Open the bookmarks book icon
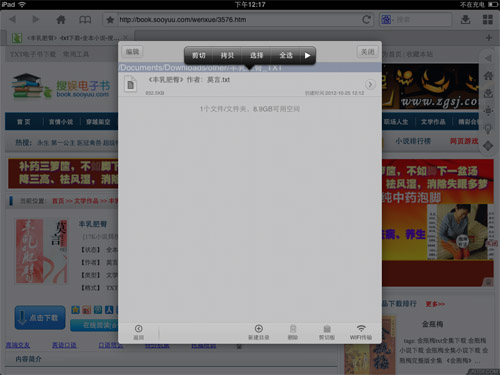 [85, 20]
